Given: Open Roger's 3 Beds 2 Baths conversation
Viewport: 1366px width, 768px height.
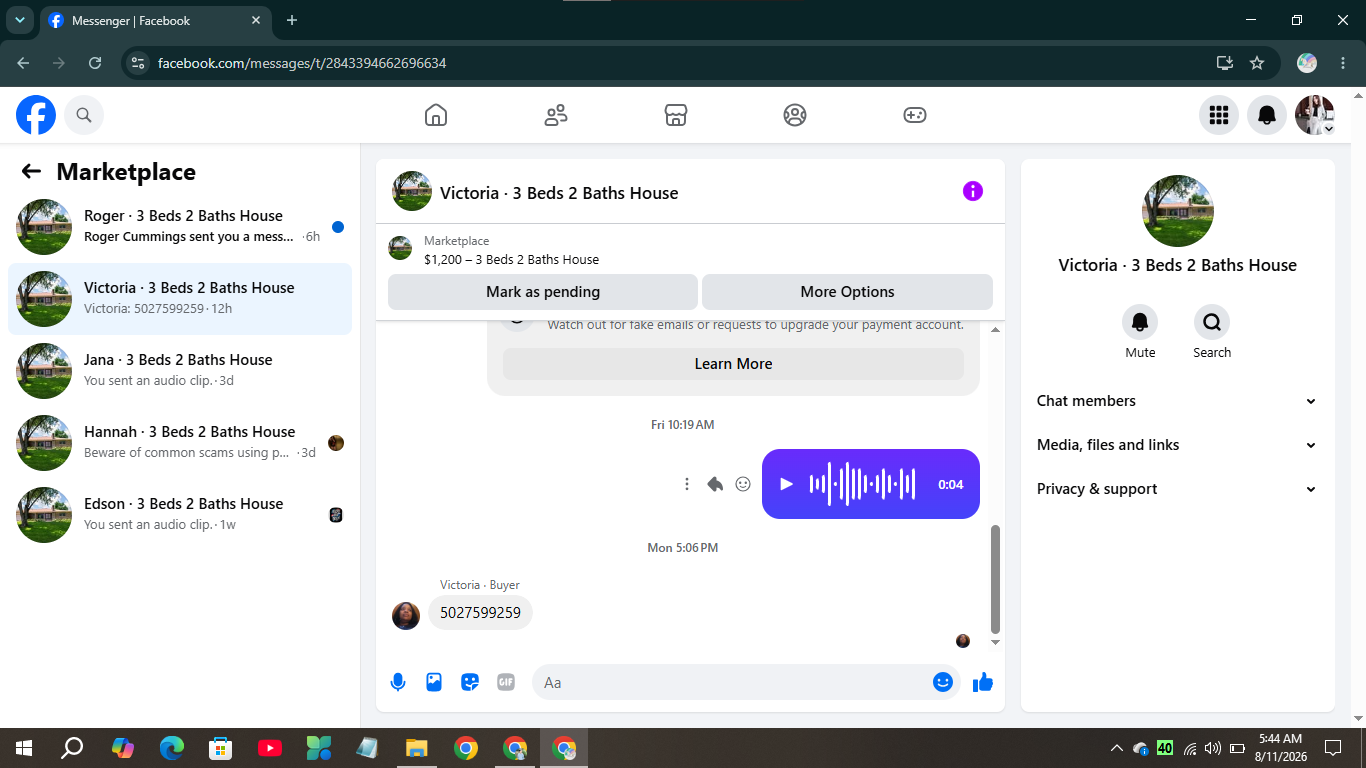Looking at the screenshot, I should coord(180,227).
